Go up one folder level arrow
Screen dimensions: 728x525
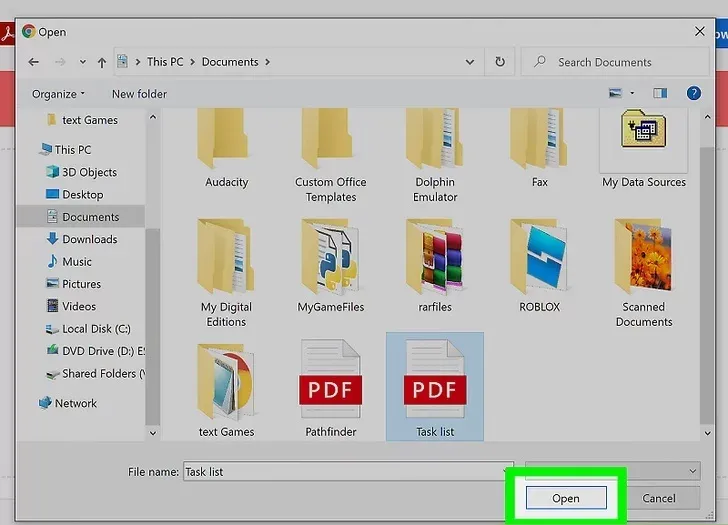[x=102, y=62]
